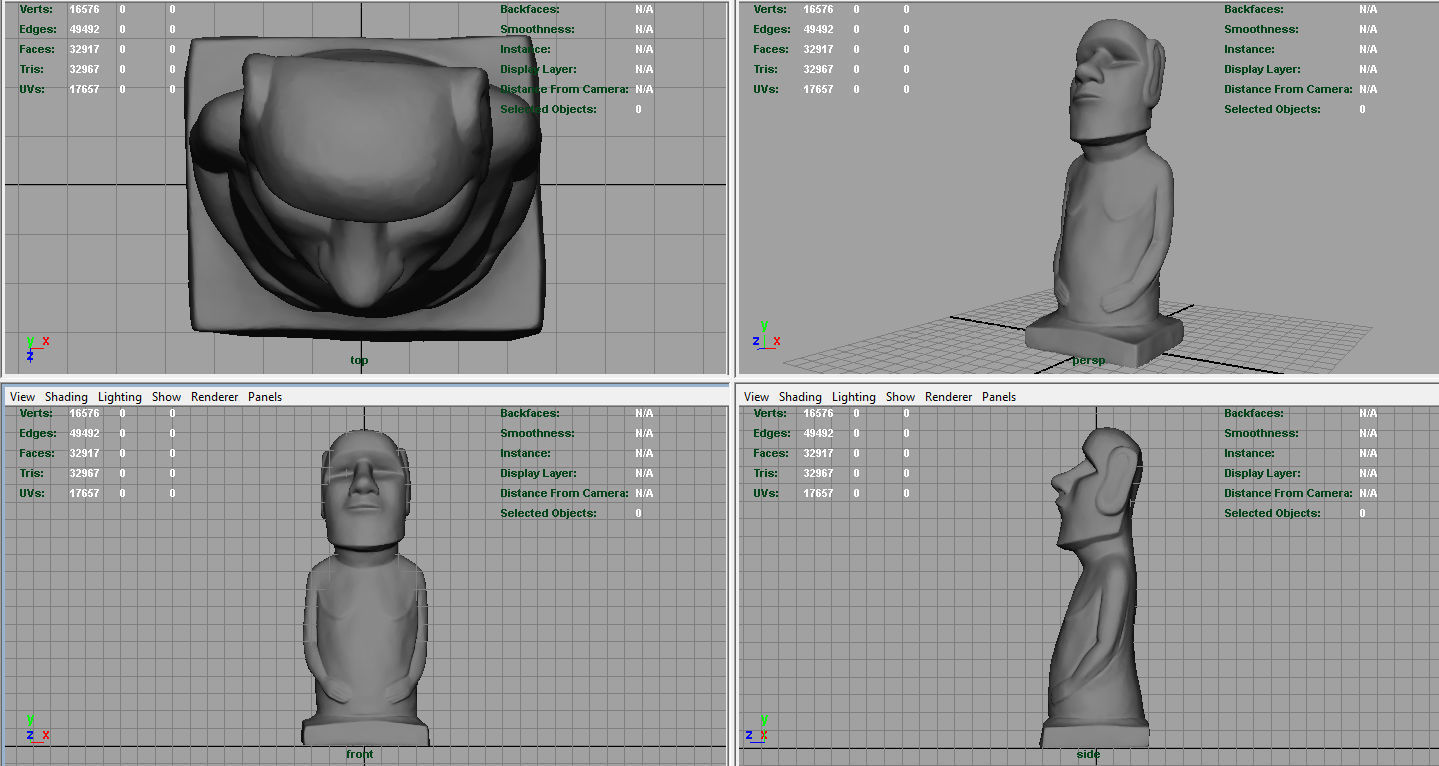
Task: Click the "top" camera name label
Action: (x=359, y=360)
